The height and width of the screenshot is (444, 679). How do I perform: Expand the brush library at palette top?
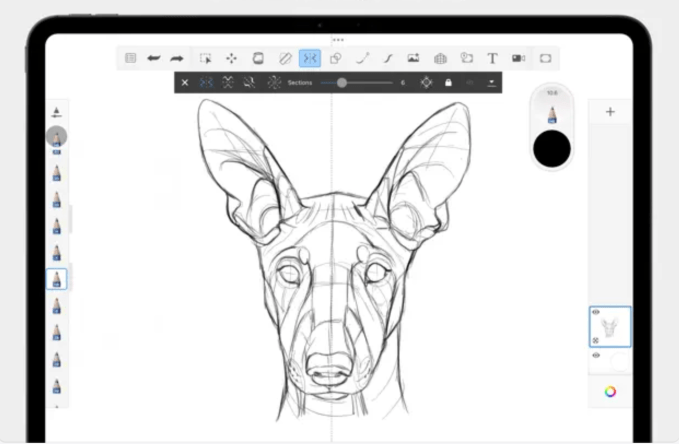coord(57,112)
